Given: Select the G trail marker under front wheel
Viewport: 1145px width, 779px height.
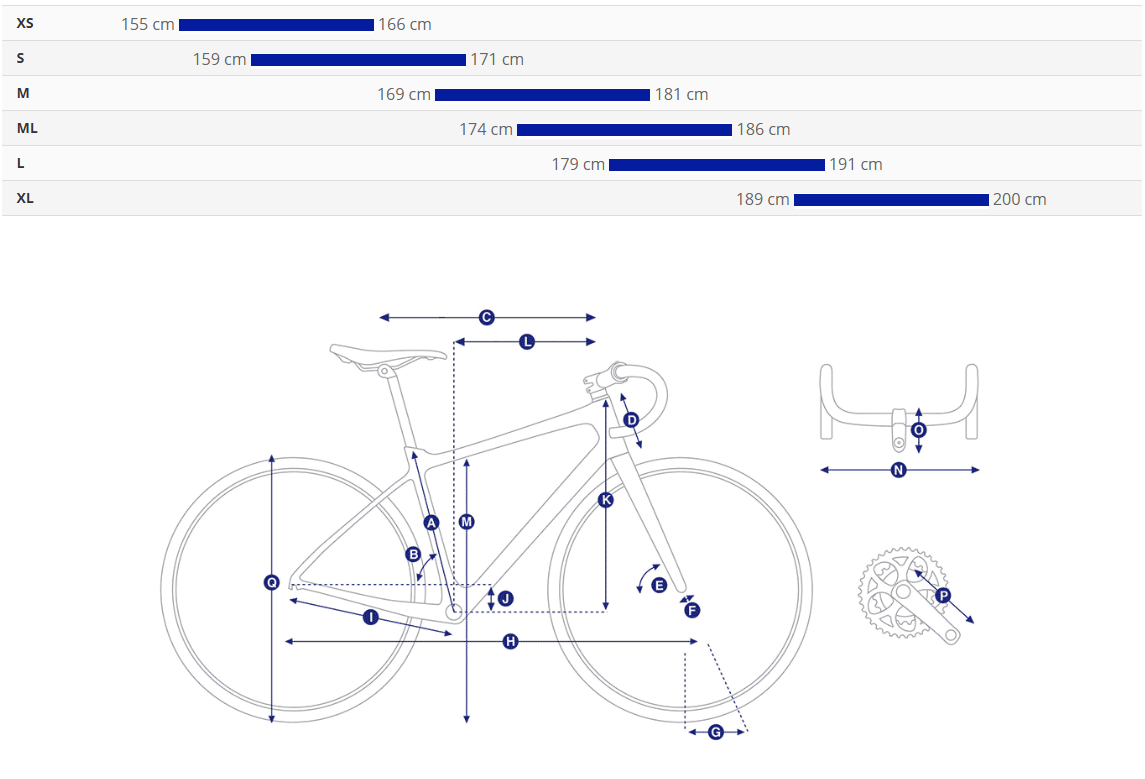Looking at the screenshot, I should 716,732.
